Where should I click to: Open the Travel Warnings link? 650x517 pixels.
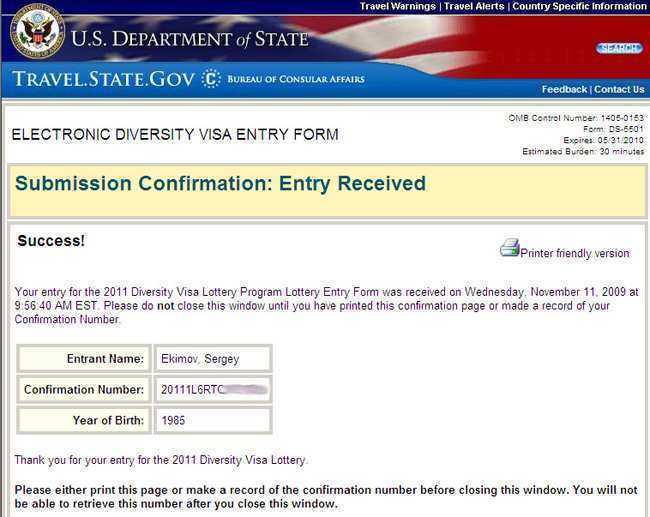pyautogui.click(x=398, y=6)
